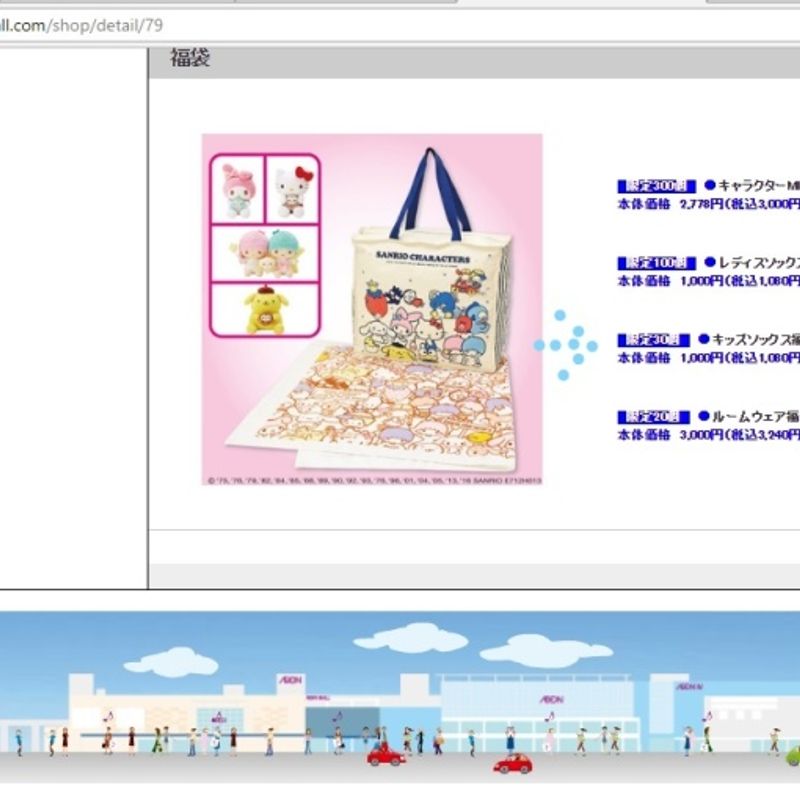Click the 限定30個 badge
The height and width of the screenshot is (800, 800).
click(653, 340)
